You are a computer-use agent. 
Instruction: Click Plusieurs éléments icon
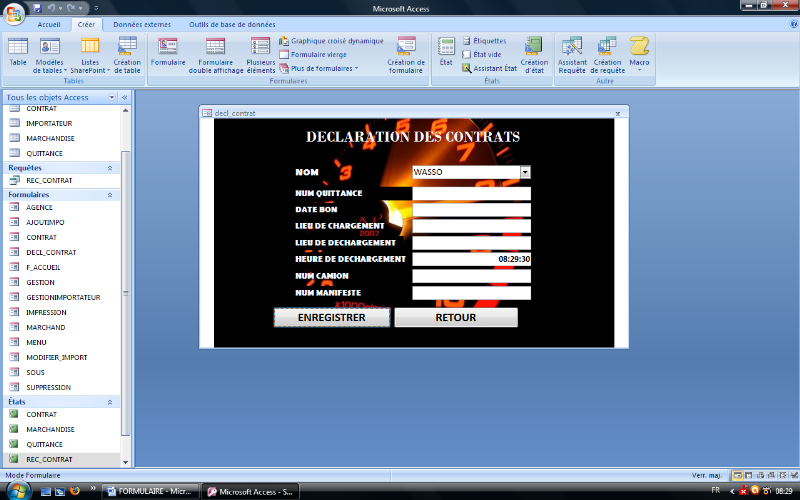261,56
